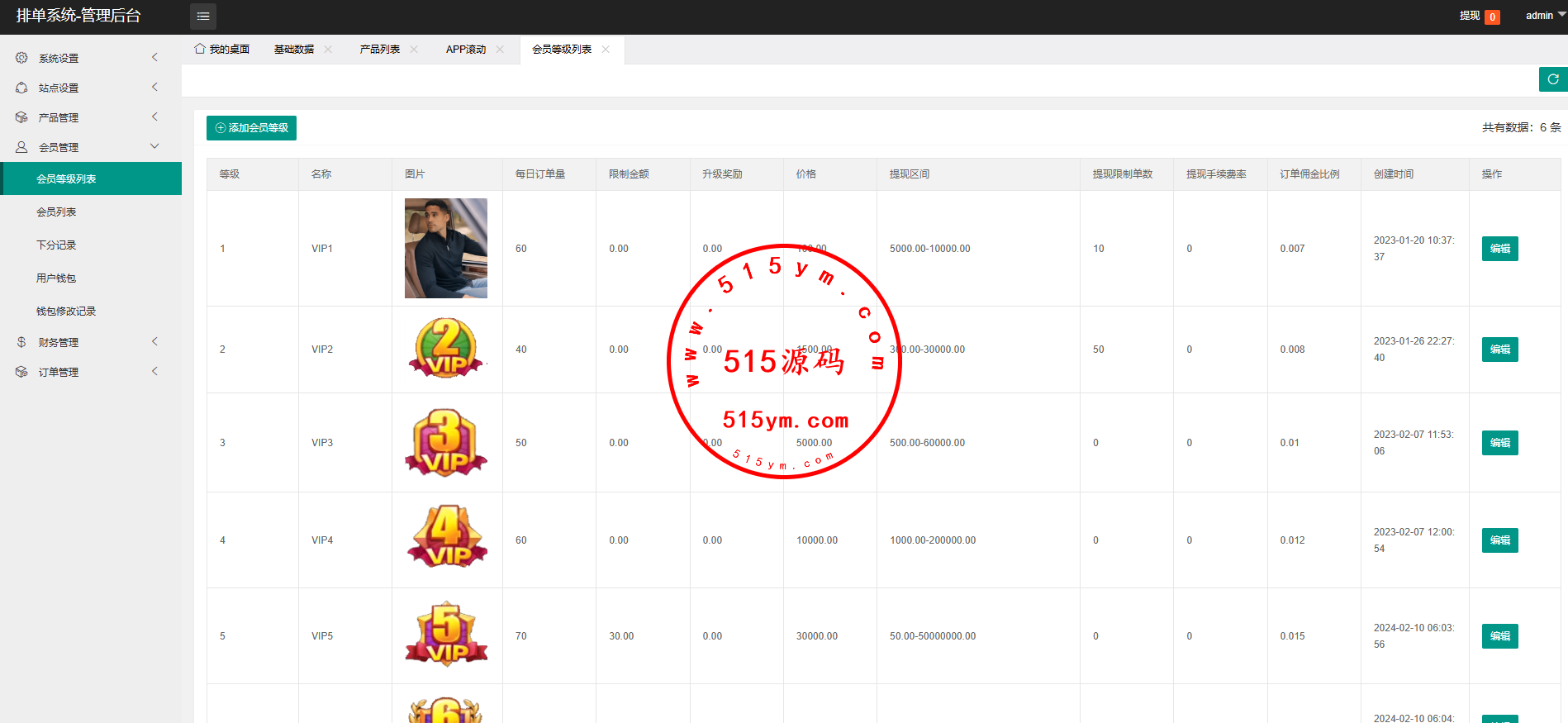Open the admin user dropdown
This screenshot has height=723, width=1568.
tap(1543, 16)
